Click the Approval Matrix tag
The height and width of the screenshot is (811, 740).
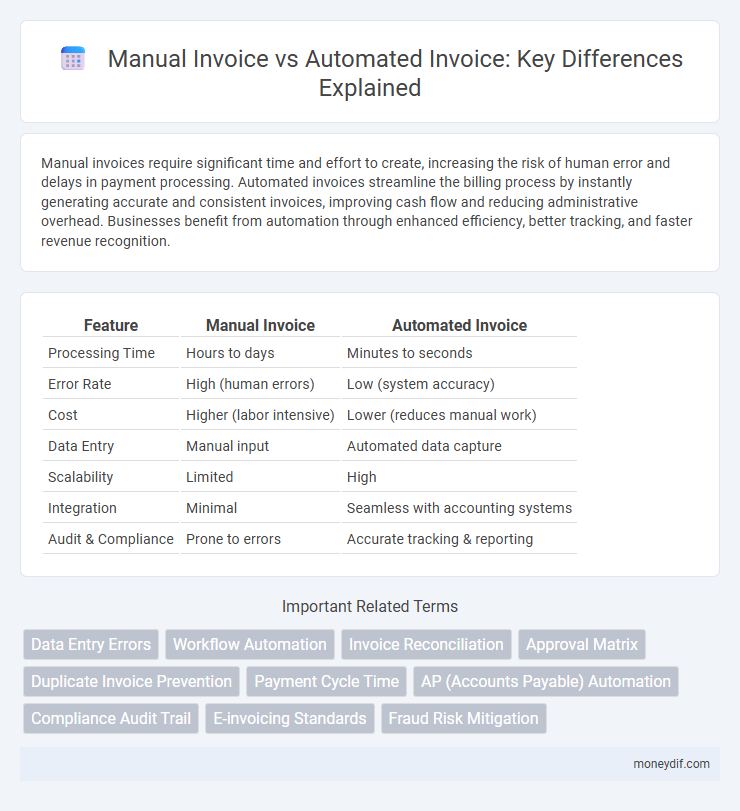582,644
